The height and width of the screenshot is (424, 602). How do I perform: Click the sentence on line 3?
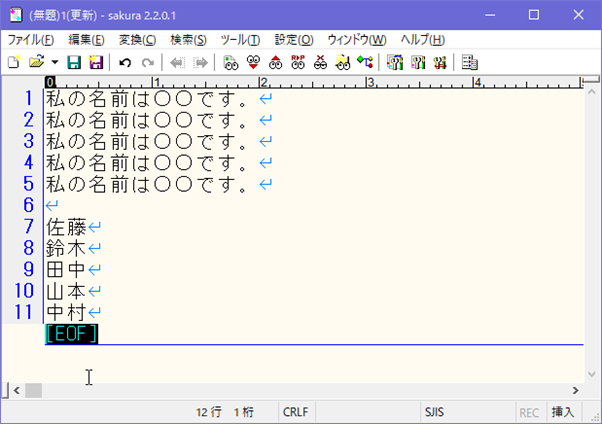[147, 141]
